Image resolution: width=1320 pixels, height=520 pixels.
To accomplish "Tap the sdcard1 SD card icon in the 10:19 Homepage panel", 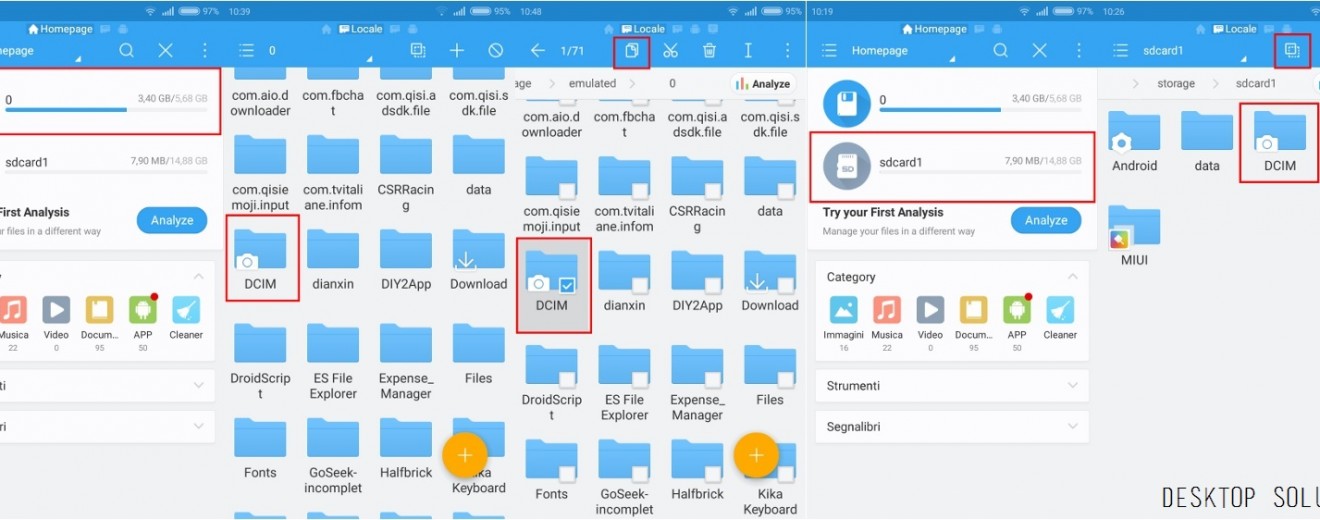I will (x=846, y=165).
